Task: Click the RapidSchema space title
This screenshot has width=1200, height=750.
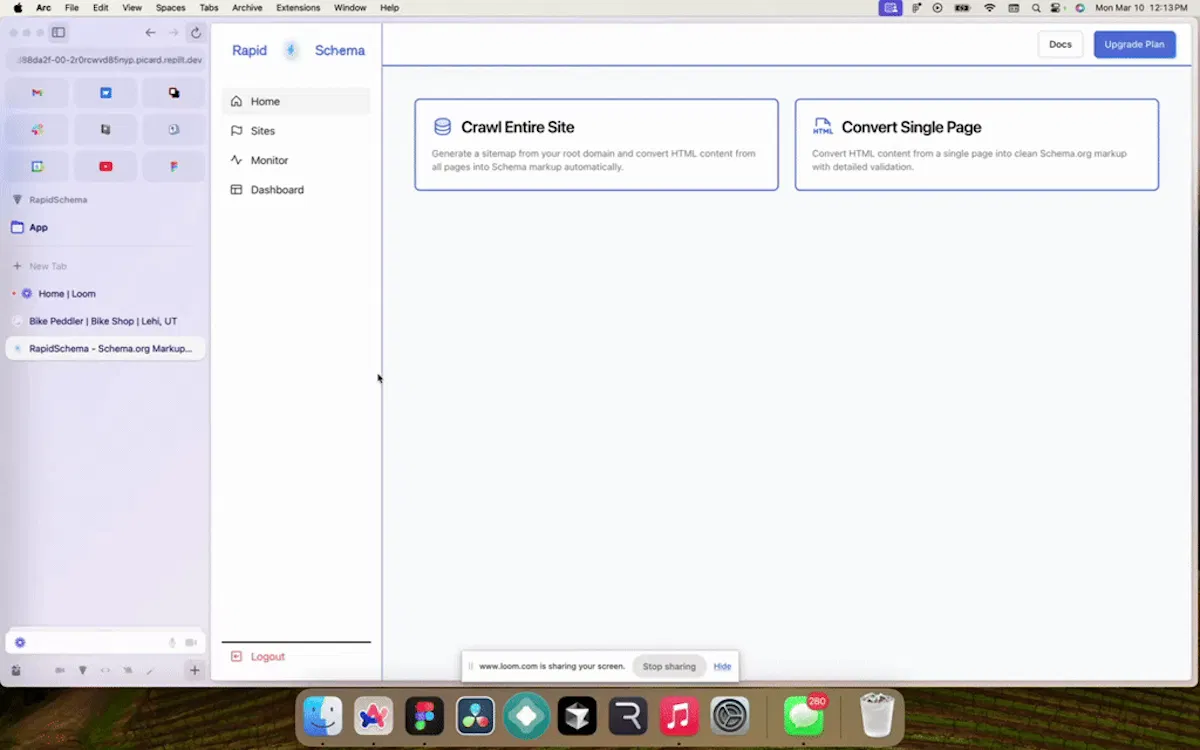Action: click(58, 200)
